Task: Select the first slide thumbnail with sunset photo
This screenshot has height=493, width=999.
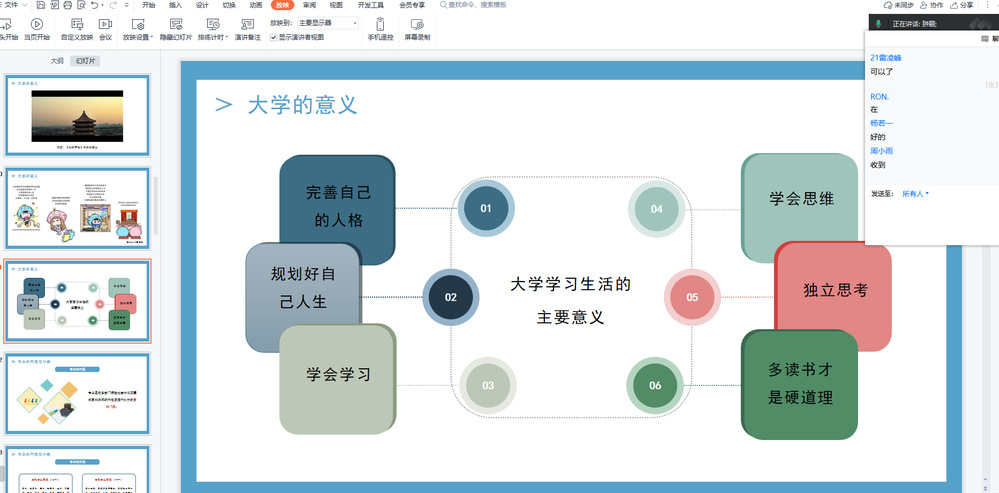Action: [x=77, y=114]
